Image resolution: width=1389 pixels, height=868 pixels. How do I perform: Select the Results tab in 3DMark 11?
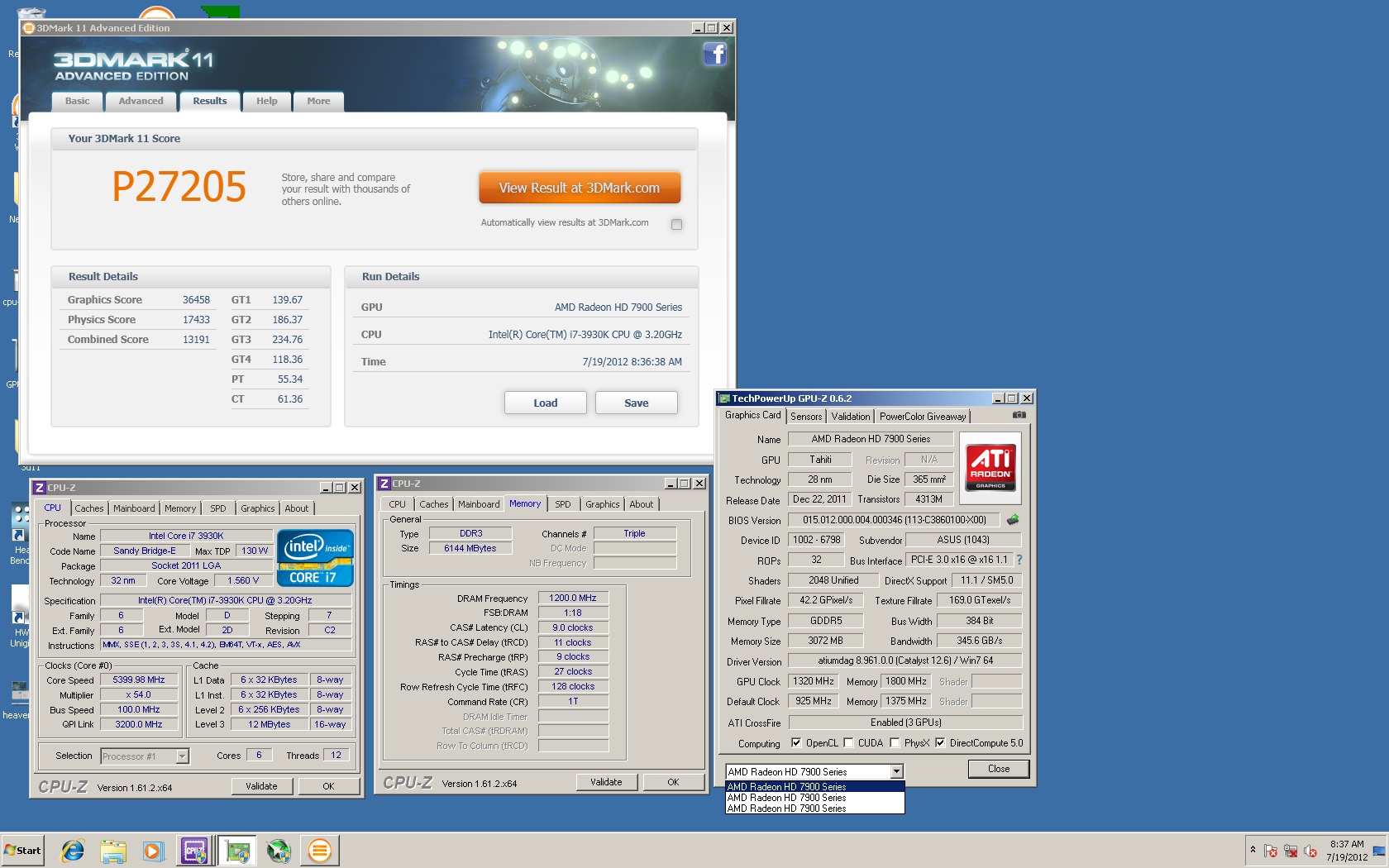[x=210, y=101]
